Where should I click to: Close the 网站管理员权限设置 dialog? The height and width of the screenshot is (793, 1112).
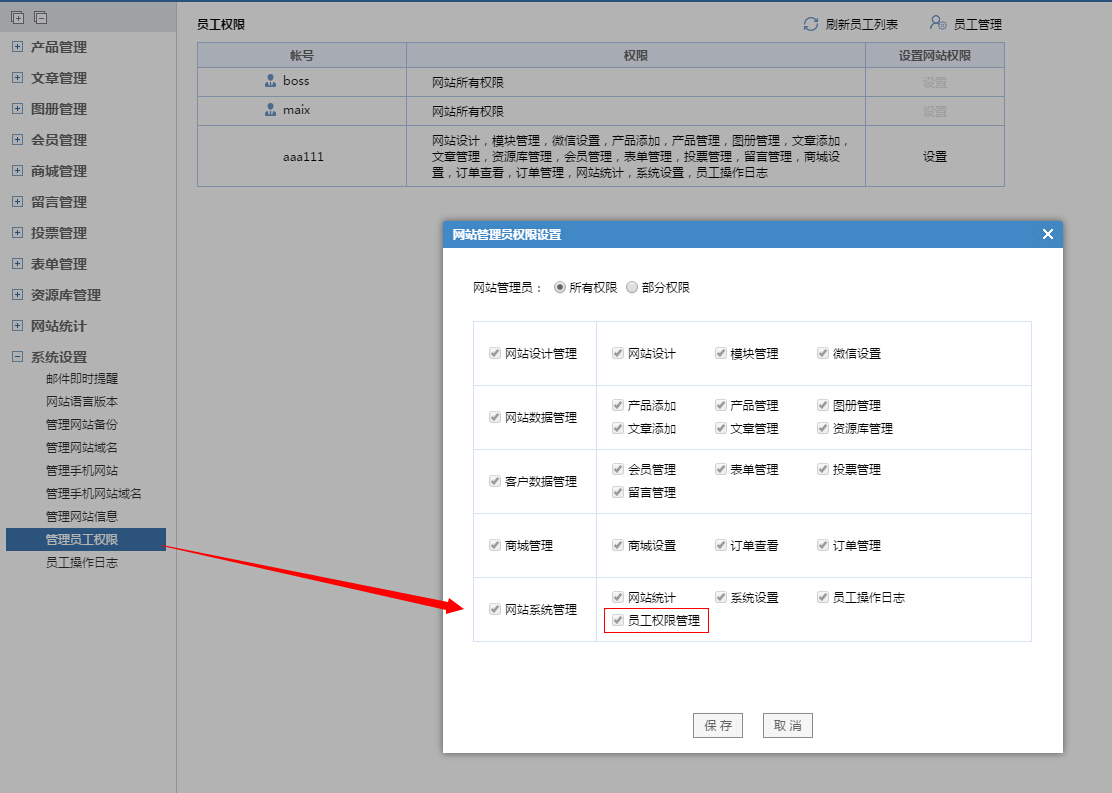click(1047, 234)
